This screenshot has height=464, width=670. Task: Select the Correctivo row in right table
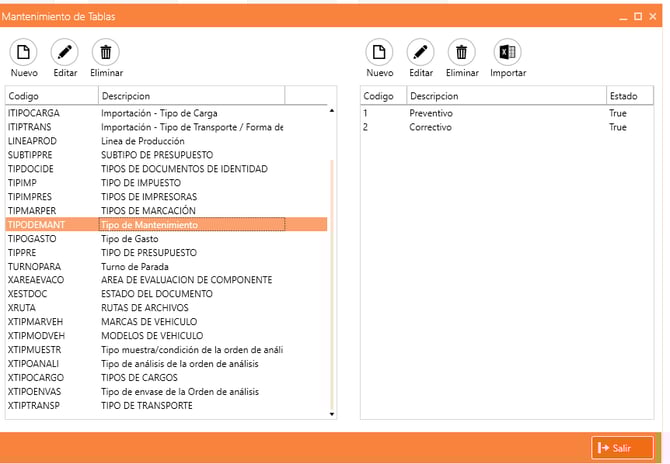coord(480,128)
